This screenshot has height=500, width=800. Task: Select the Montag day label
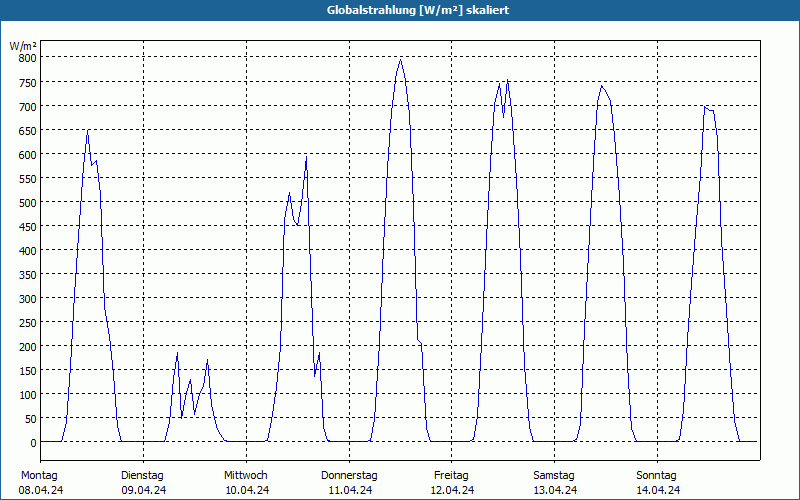[39, 475]
